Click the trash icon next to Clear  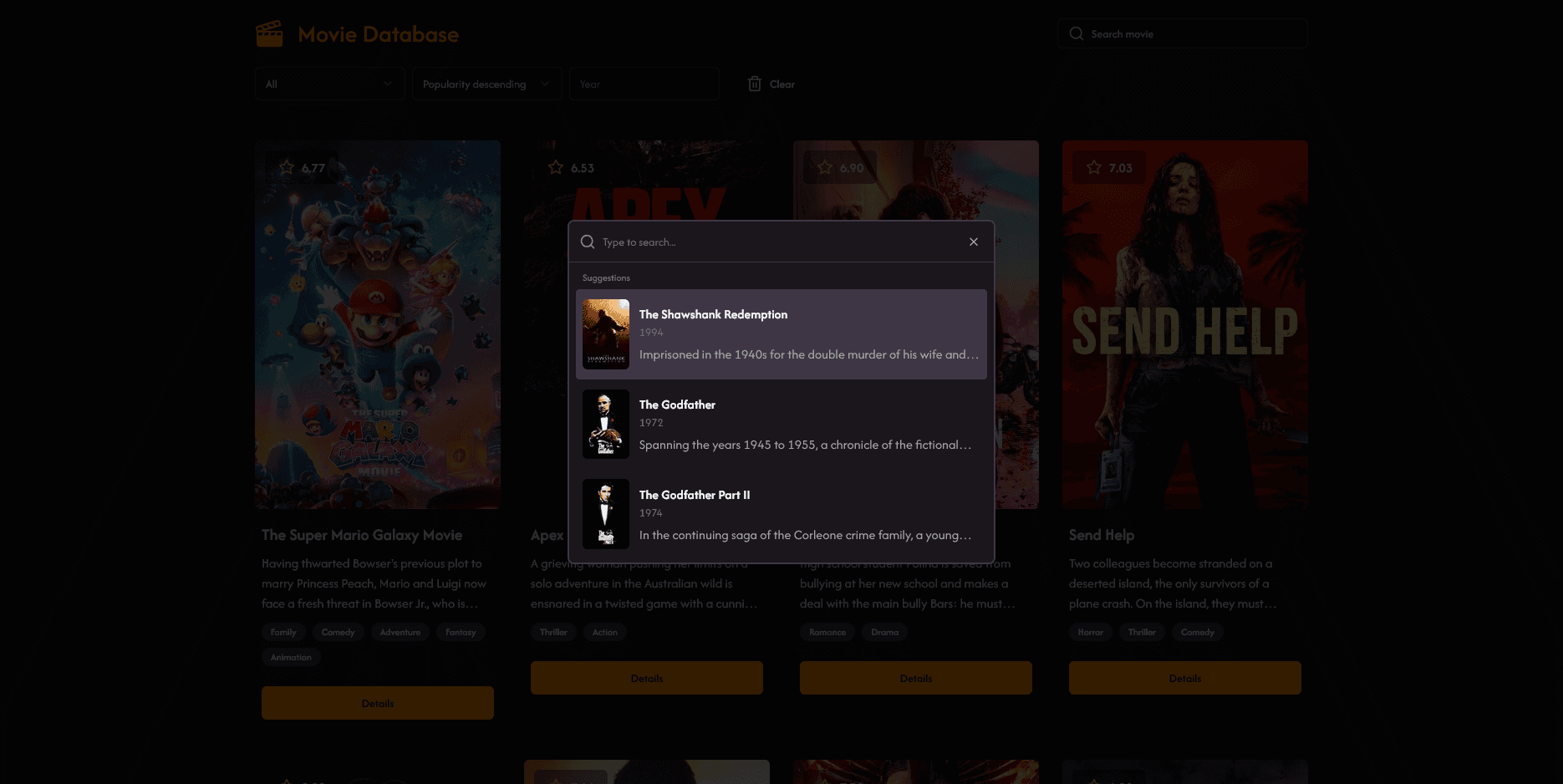(755, 84)
